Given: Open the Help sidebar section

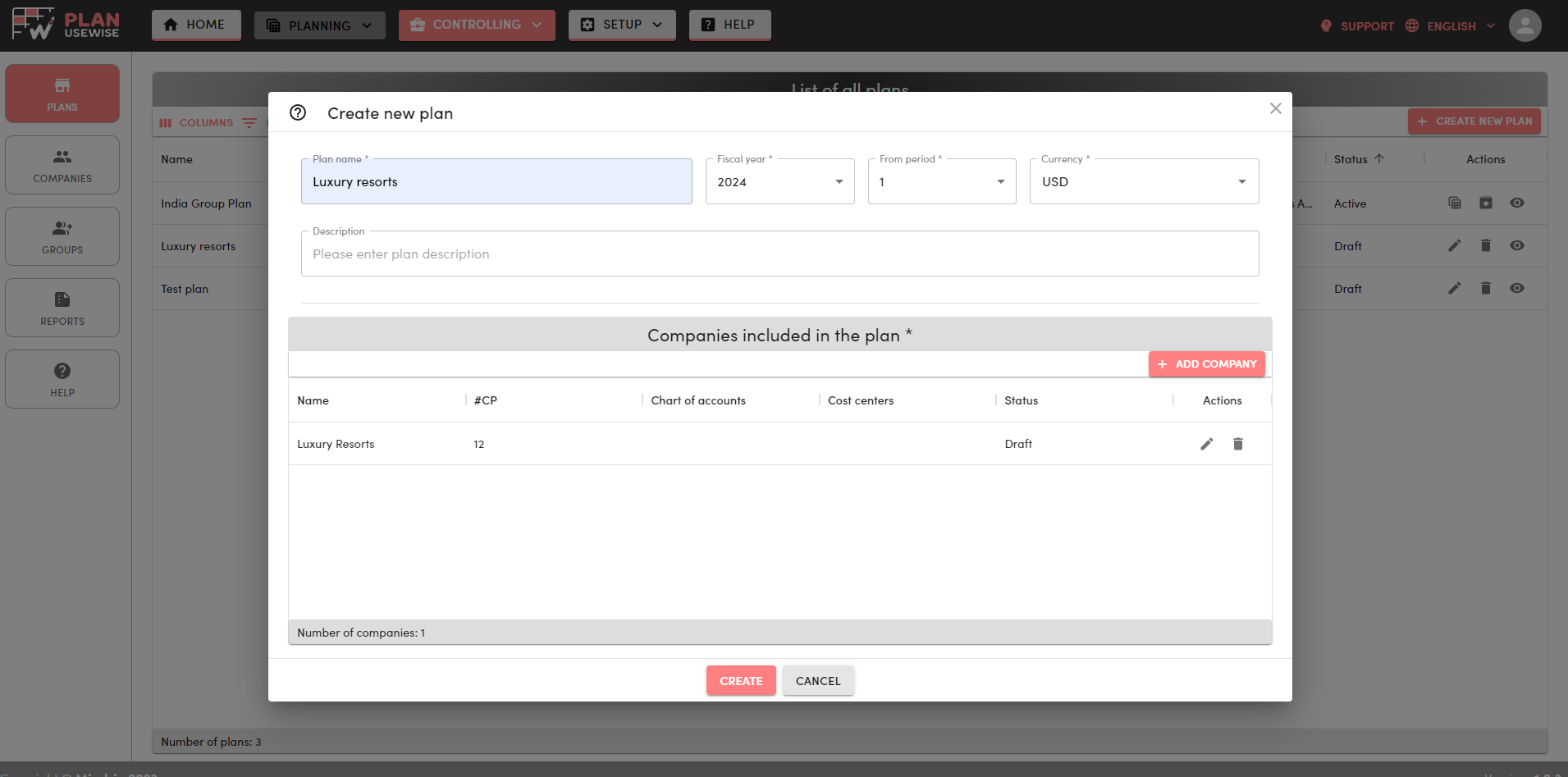Looking at the screenshot, I should click(x=62, y=379).
